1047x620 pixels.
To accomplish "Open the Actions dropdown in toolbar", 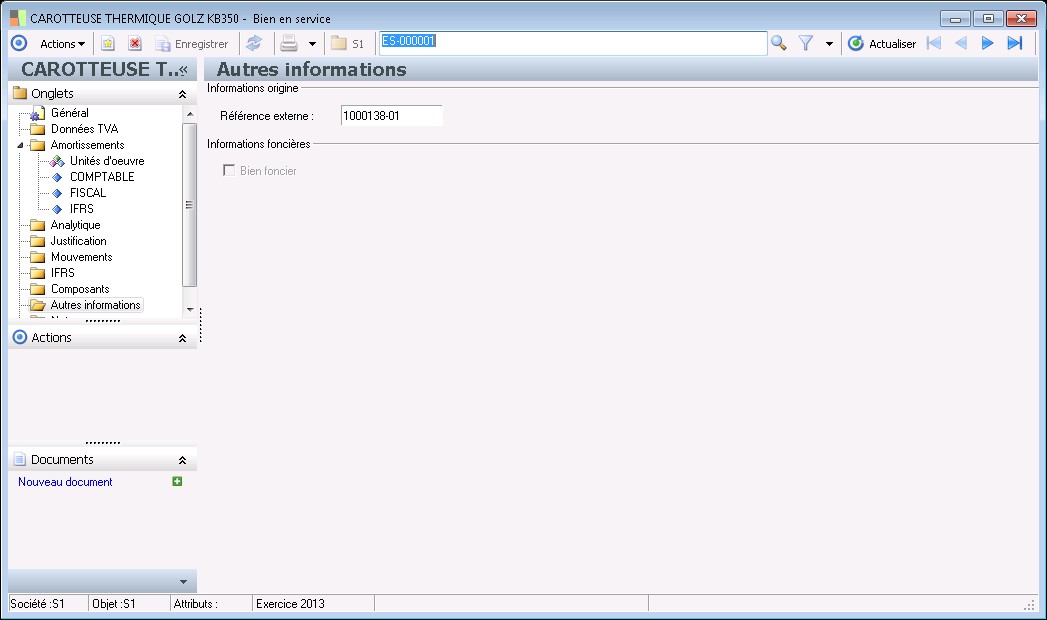I will pos(62,44).
